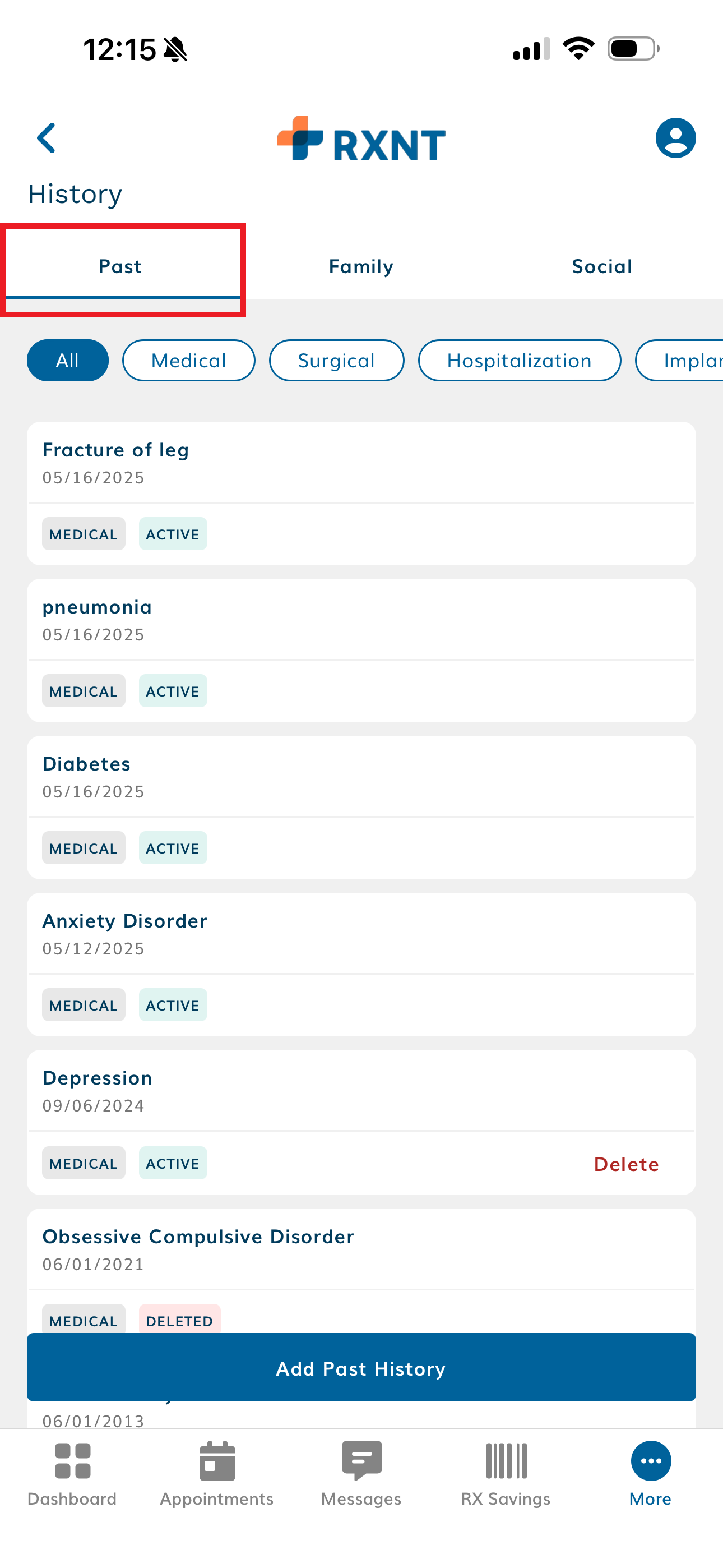Filter history by Hospitalization

coord(519,361)
